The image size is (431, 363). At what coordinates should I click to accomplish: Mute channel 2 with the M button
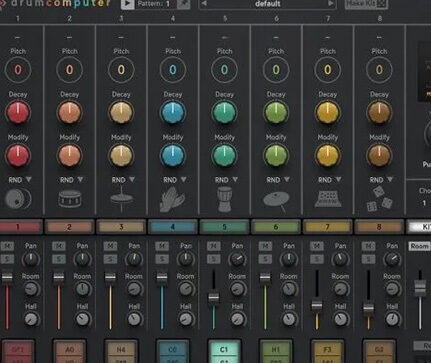(x=59, y=246)
